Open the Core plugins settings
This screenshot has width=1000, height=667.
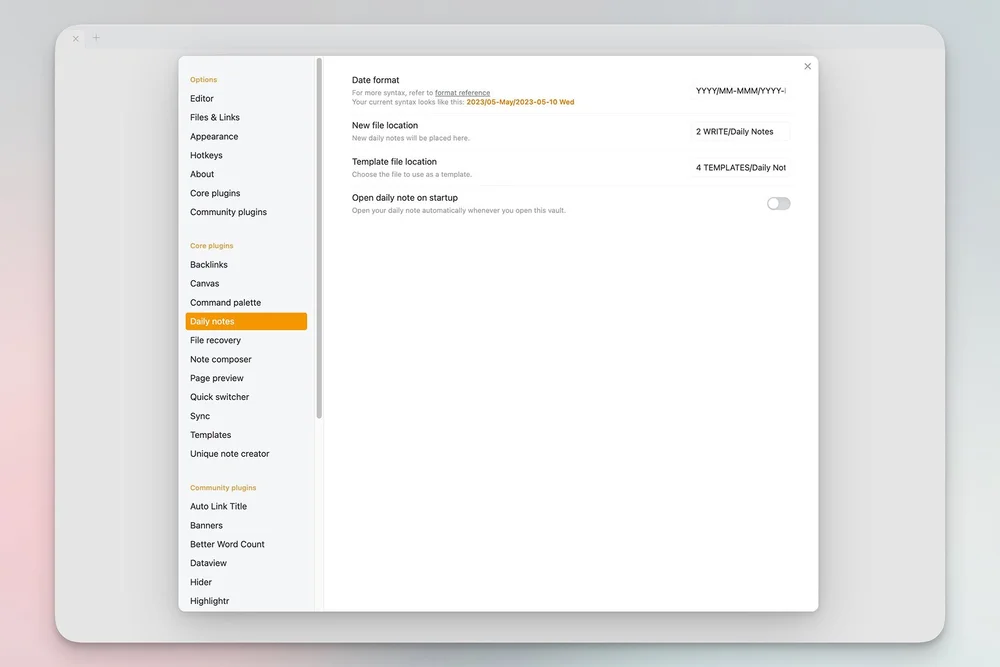tap(212, 193)
